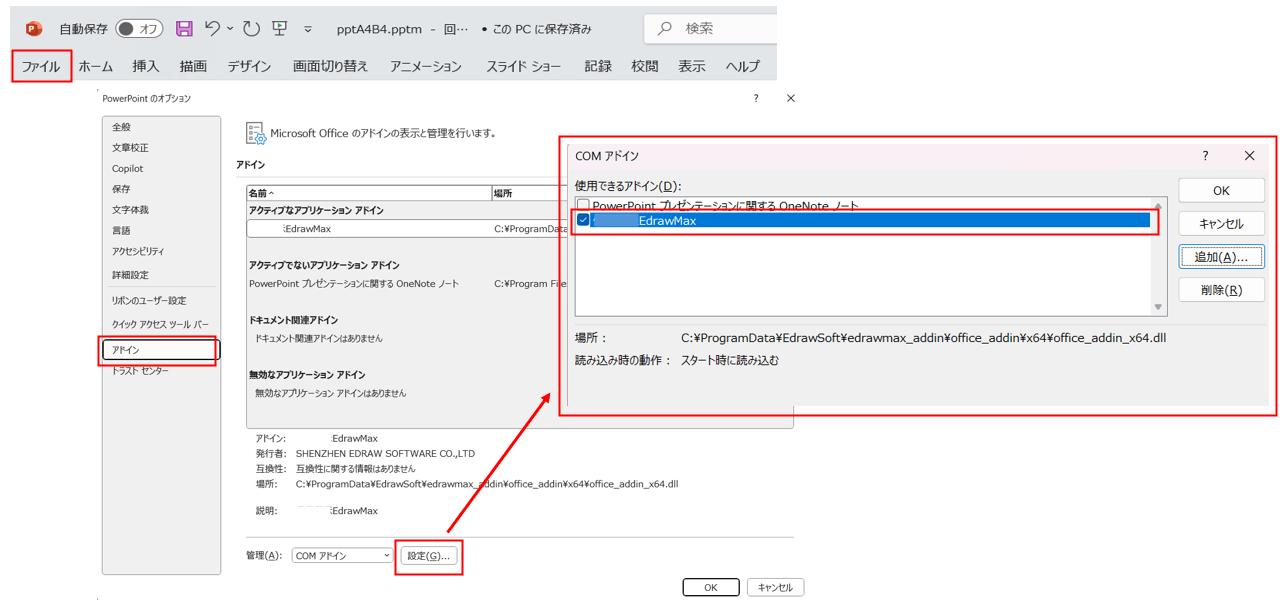The height and width of the screenshot is (616, 1288).
Task: Click the Save icon in Quick Access toolbar
Action: click(x=183, y=28)
